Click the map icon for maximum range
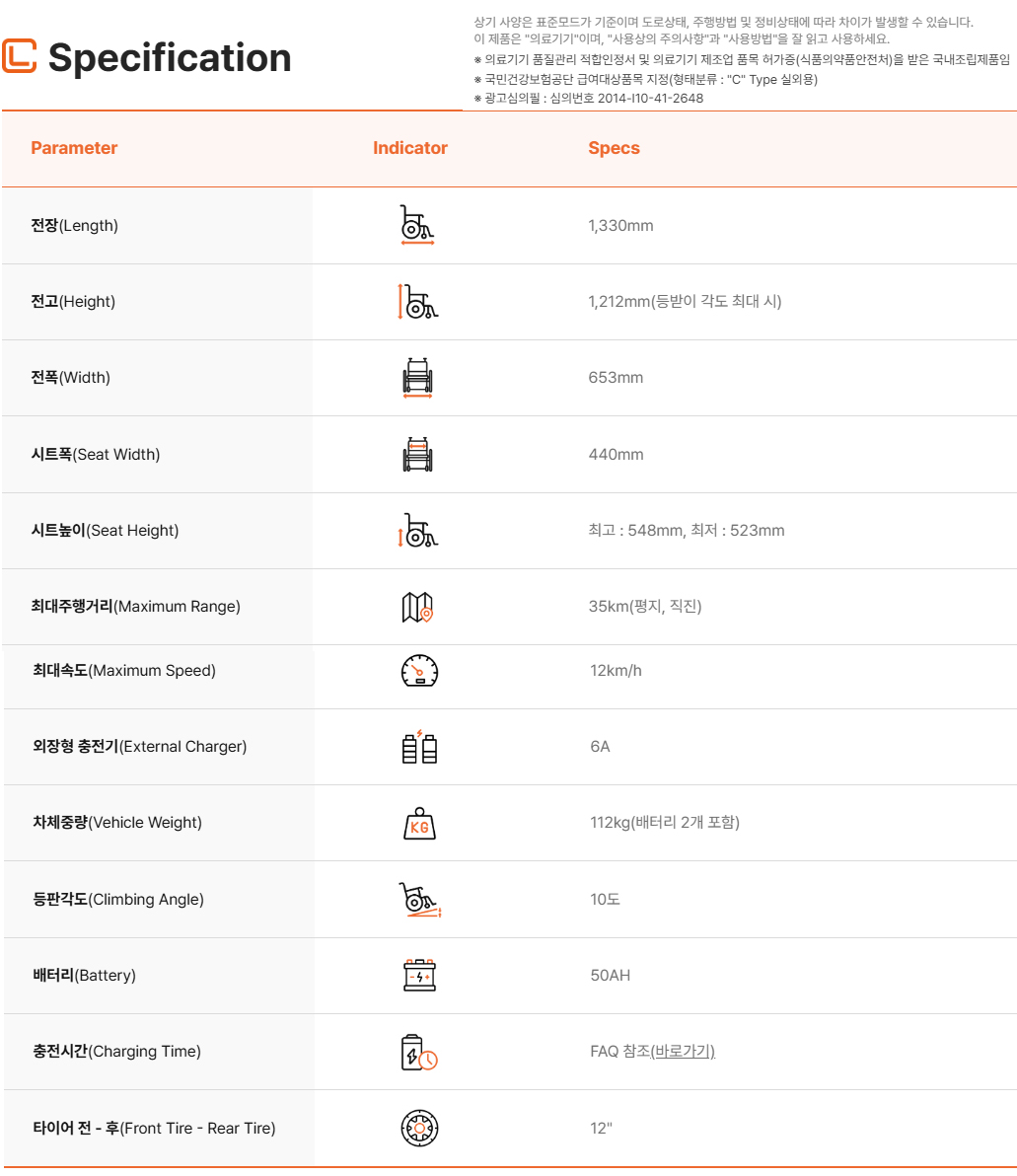 coord(417,607)
